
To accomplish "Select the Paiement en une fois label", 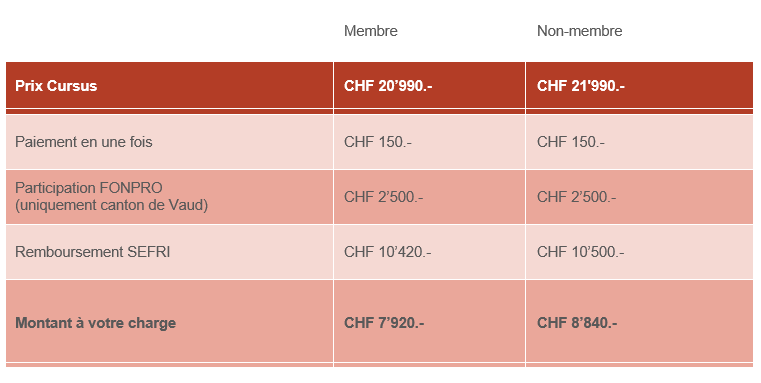I will [x=83, y=142].
